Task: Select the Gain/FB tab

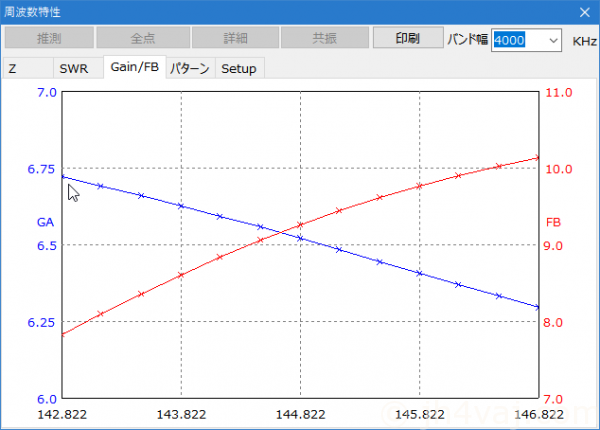Action: (x=134, y=67)
